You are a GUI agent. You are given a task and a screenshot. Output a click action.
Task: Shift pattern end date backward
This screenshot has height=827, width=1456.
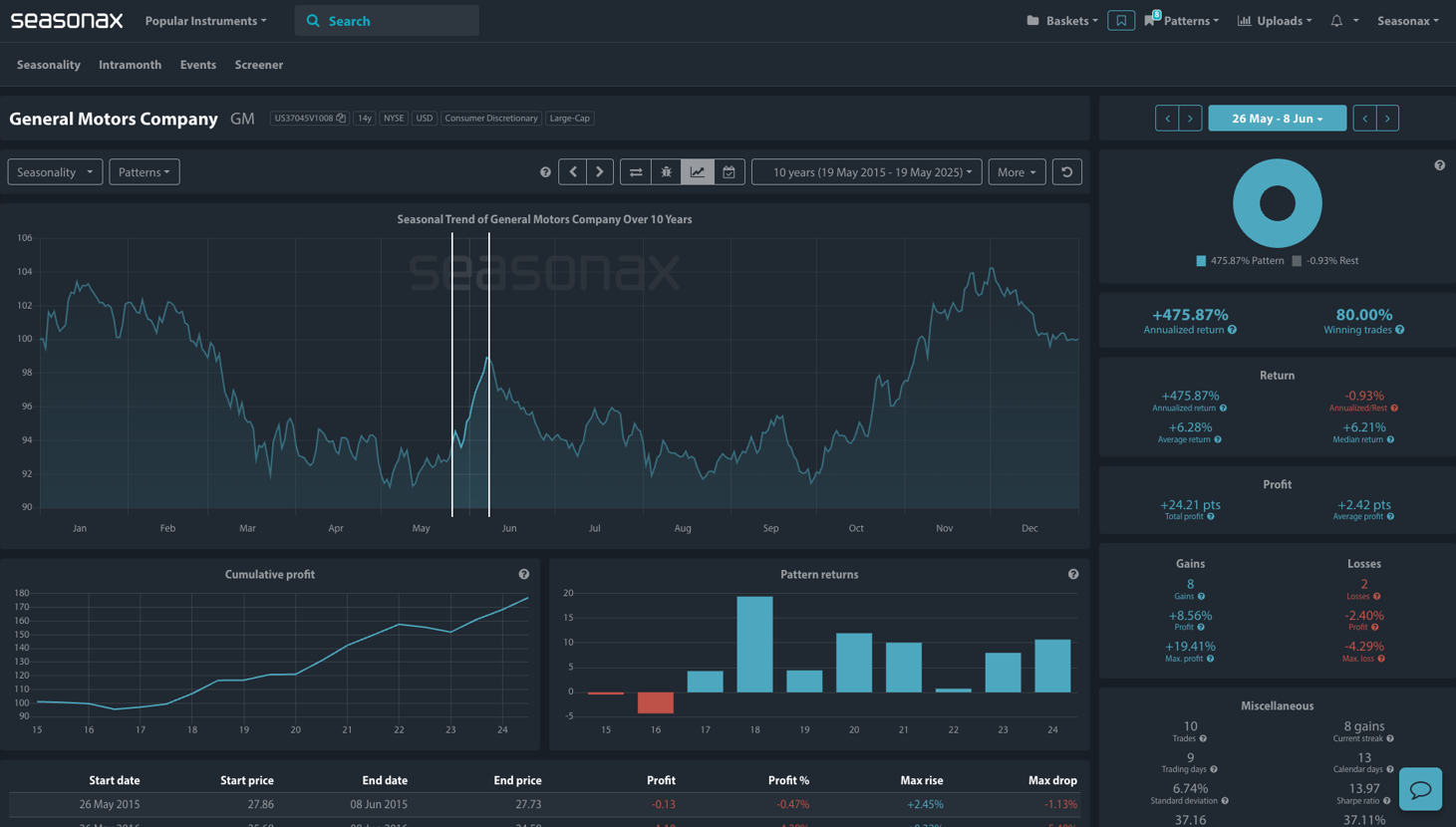tap(1365, 119)
